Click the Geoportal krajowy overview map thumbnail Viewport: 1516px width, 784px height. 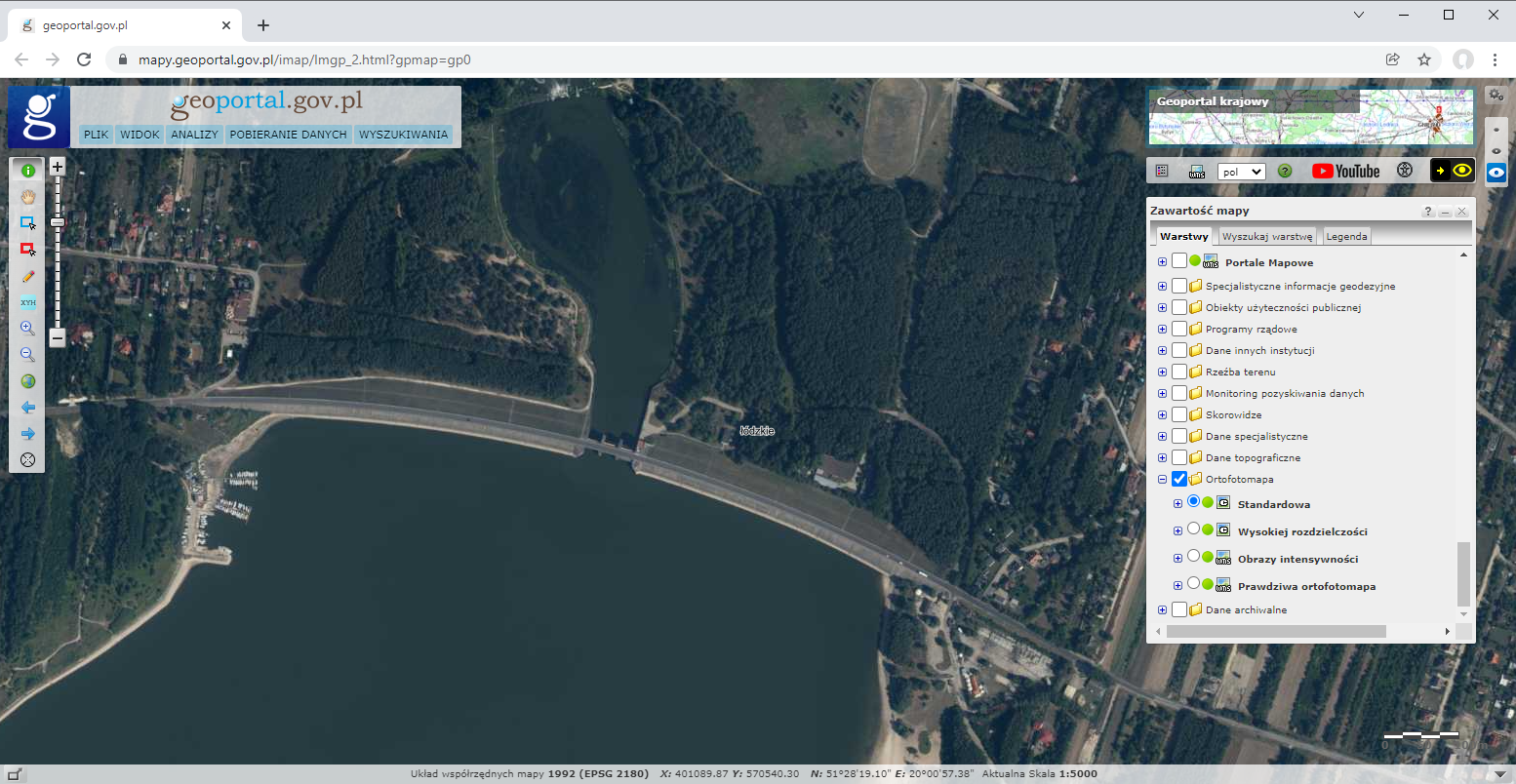click(x=1310, y=117)
